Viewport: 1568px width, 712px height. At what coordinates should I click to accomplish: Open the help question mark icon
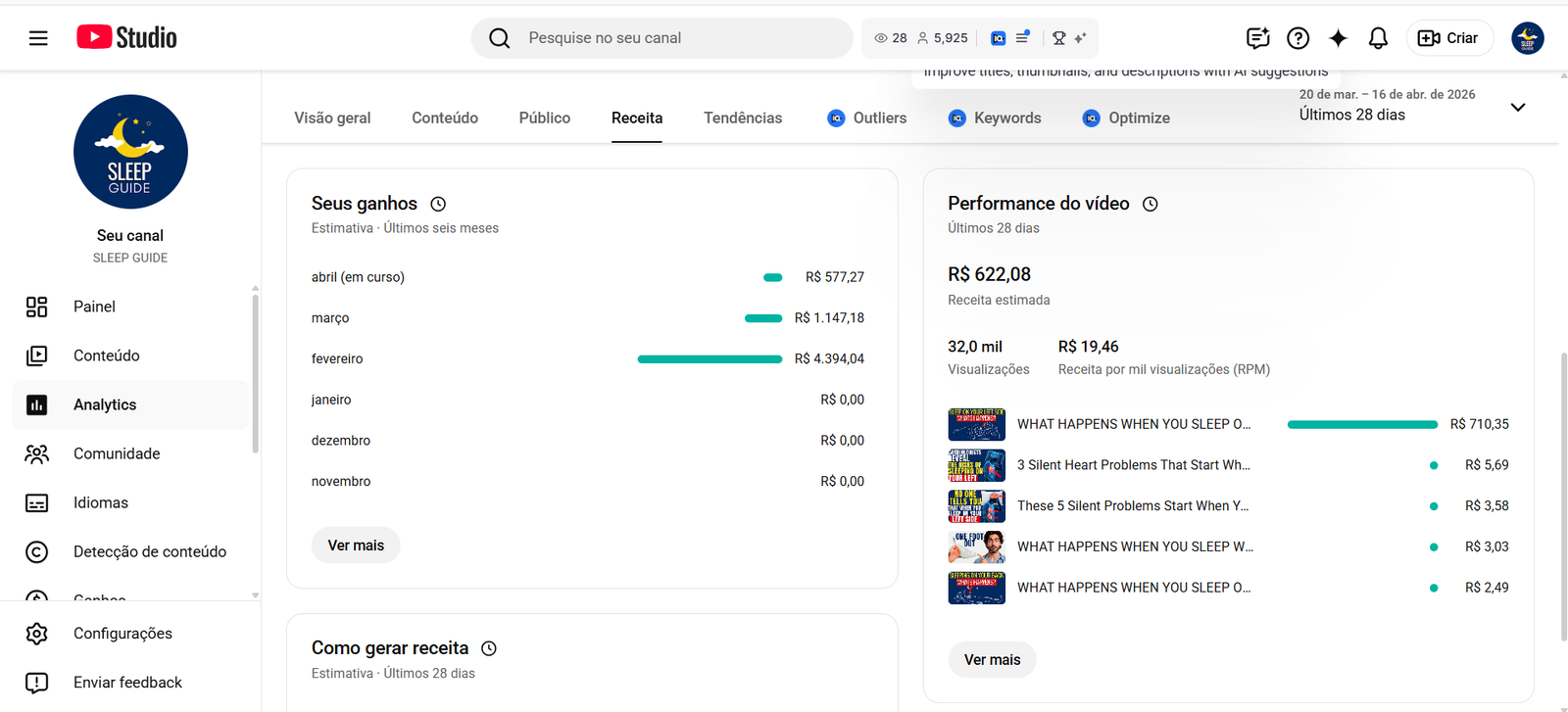(x=1298, y=38)
